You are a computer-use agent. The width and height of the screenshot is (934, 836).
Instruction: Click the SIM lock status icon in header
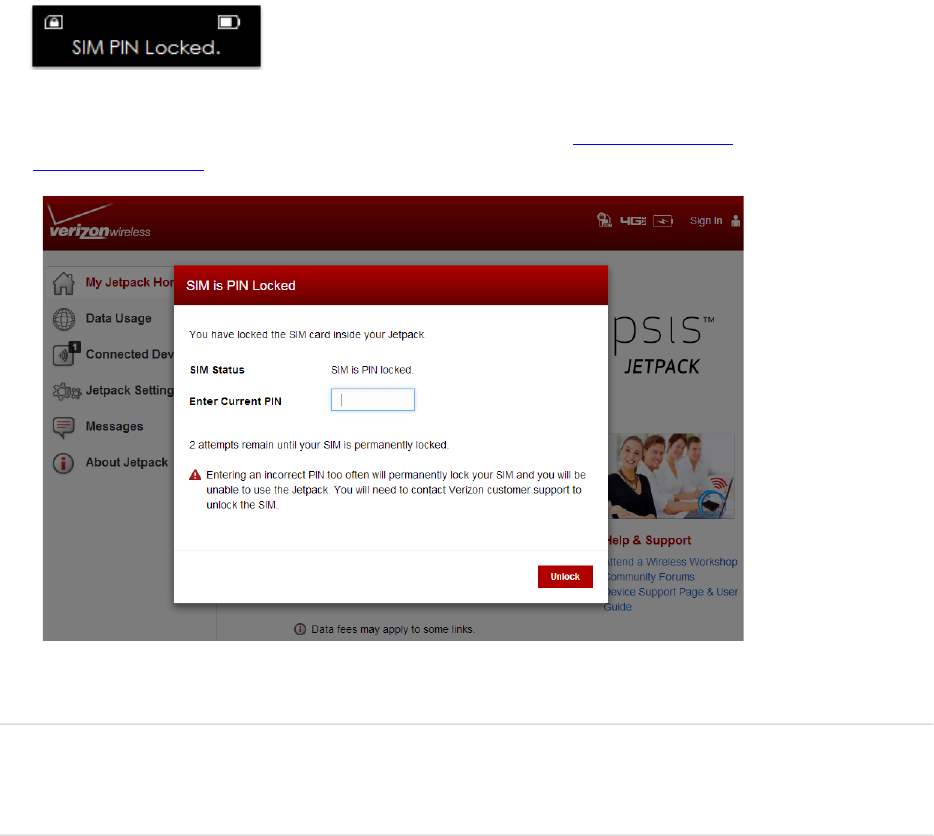tap(604, 220)
